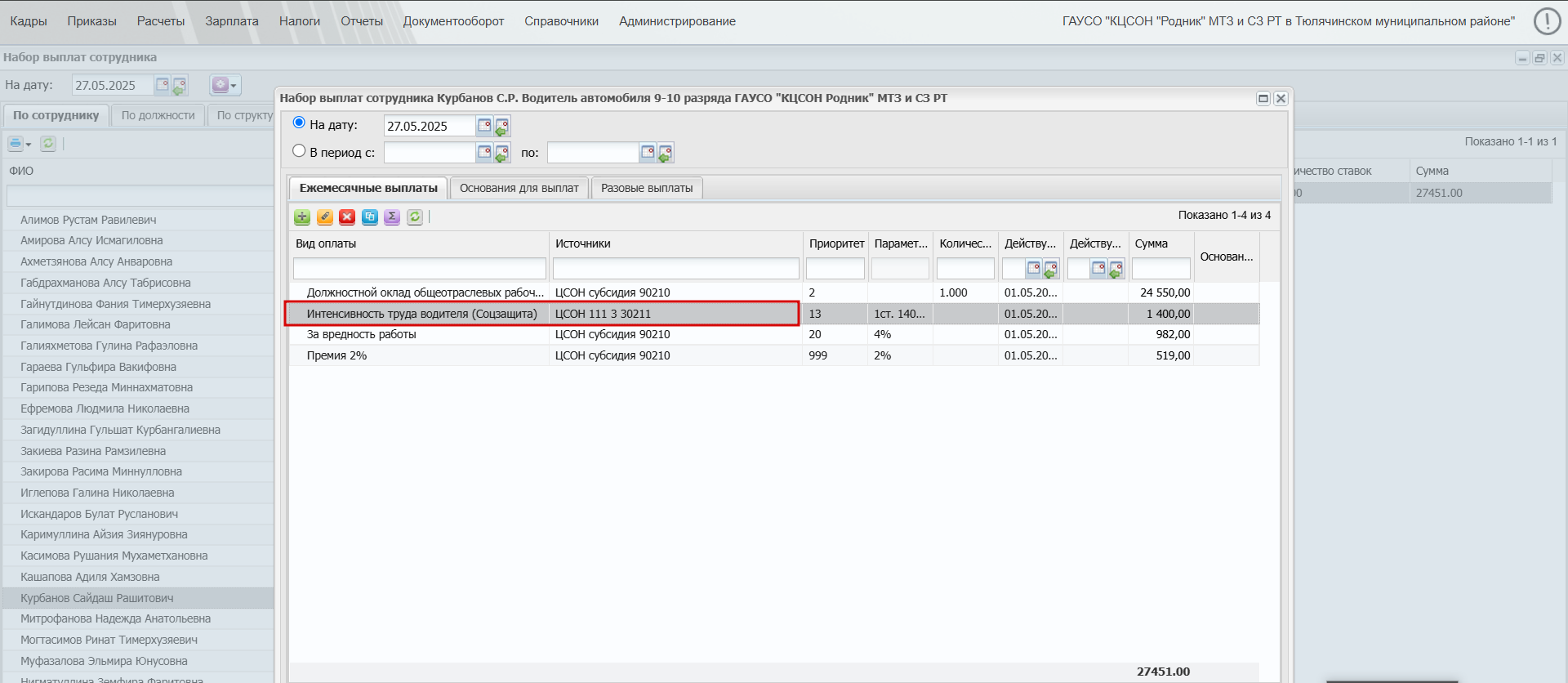Open the Кадры menu
Screen dimensions: 1568x683
[29, 21]
